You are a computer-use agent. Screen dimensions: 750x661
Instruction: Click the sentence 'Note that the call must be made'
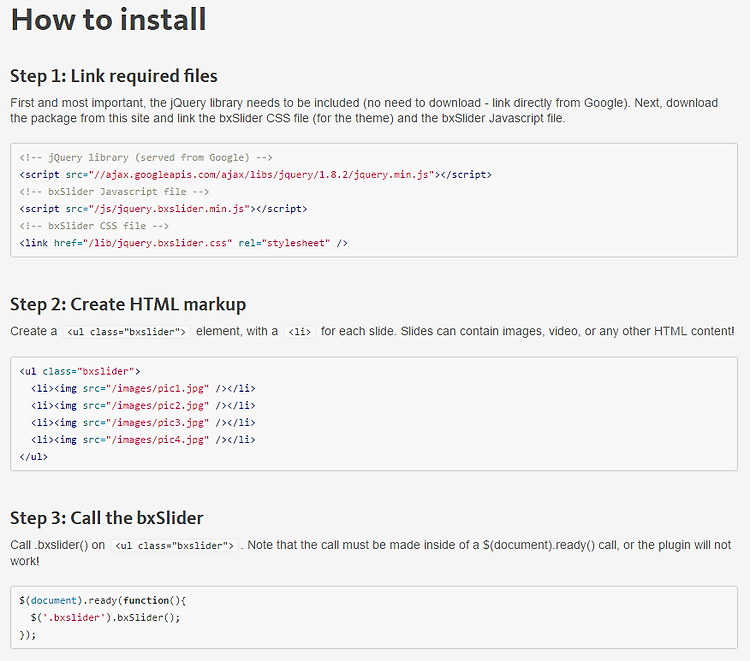tap(371, 553)
